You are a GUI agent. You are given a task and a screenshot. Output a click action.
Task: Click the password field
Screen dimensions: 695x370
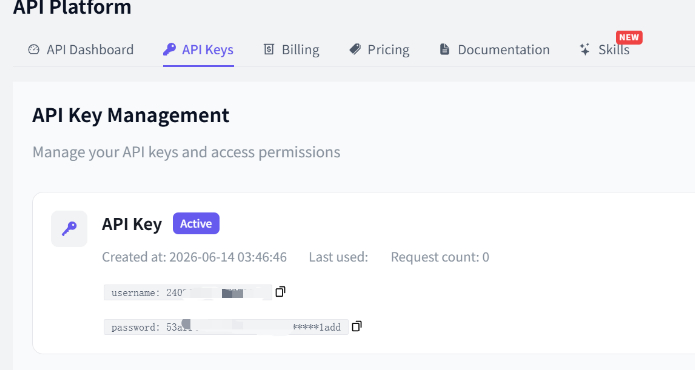coord(226,327)
